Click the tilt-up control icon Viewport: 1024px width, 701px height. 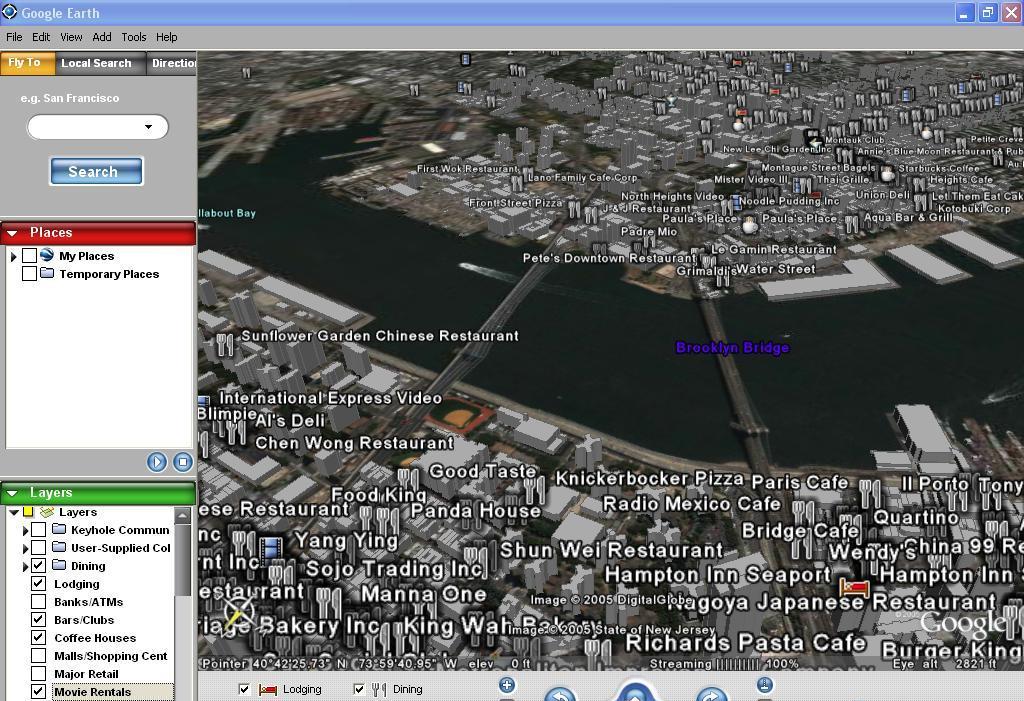765,685
